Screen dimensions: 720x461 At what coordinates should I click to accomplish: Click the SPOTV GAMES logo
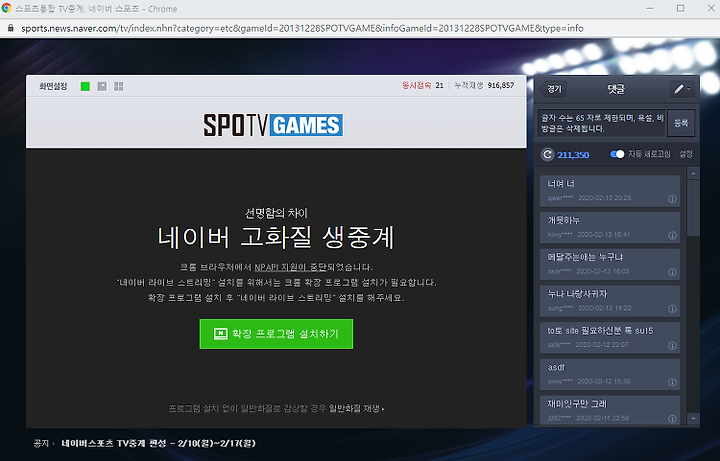point(273,125)
